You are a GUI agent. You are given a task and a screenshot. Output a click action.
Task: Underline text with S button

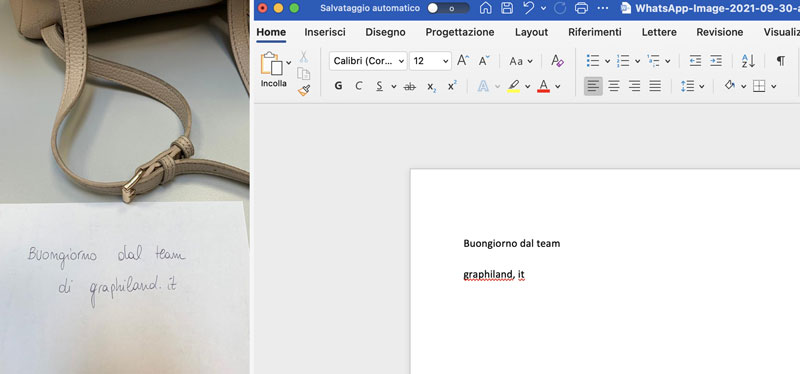pos(379,86)
